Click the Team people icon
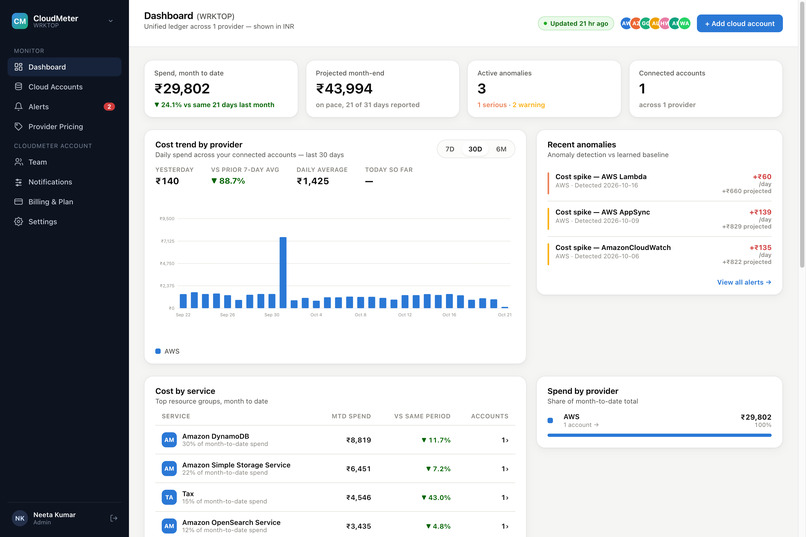Image resolution: width=806 pixels, height=537 pixels. (x=19, y=162)
